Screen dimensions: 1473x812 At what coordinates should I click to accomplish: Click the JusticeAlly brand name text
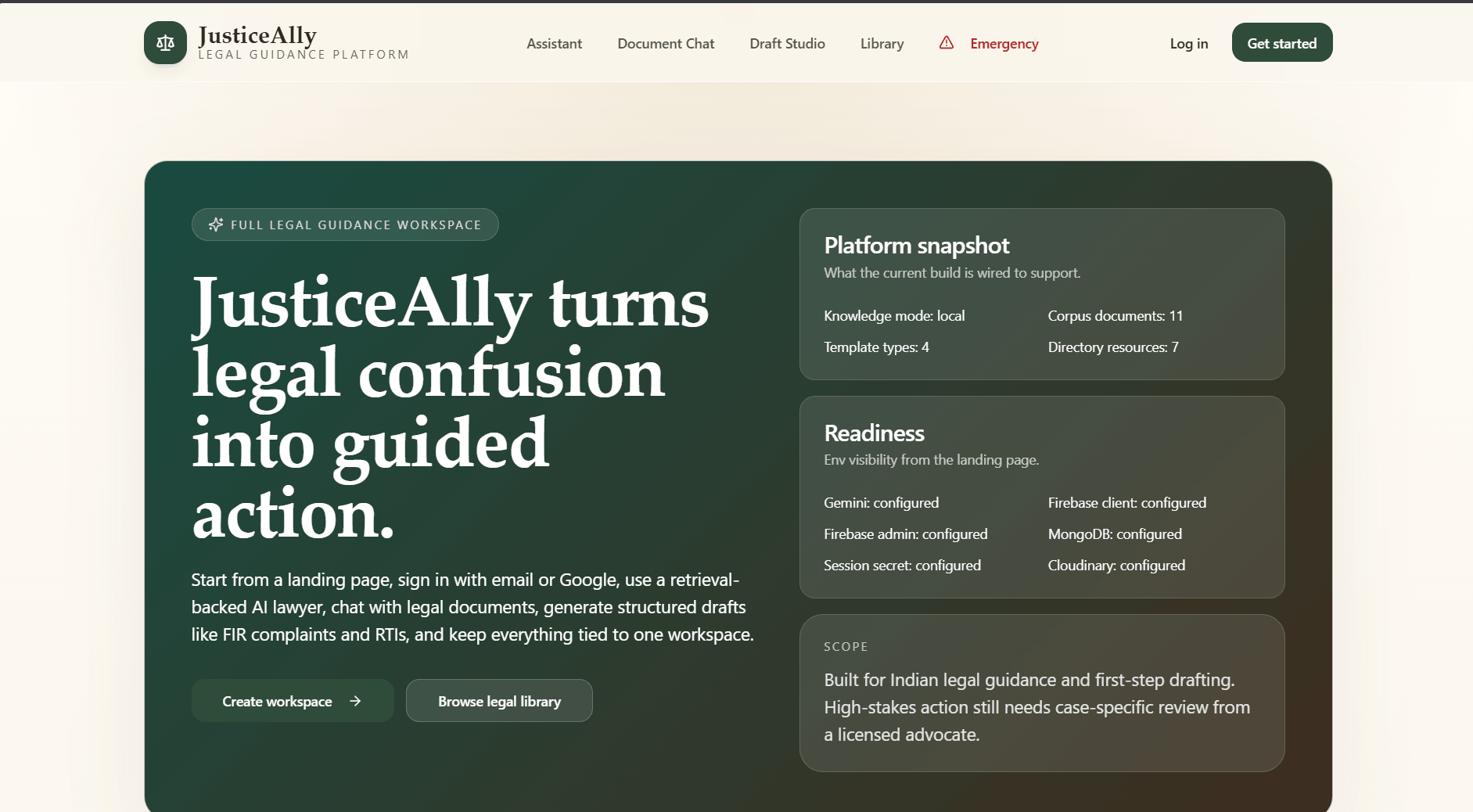(257, 35)
